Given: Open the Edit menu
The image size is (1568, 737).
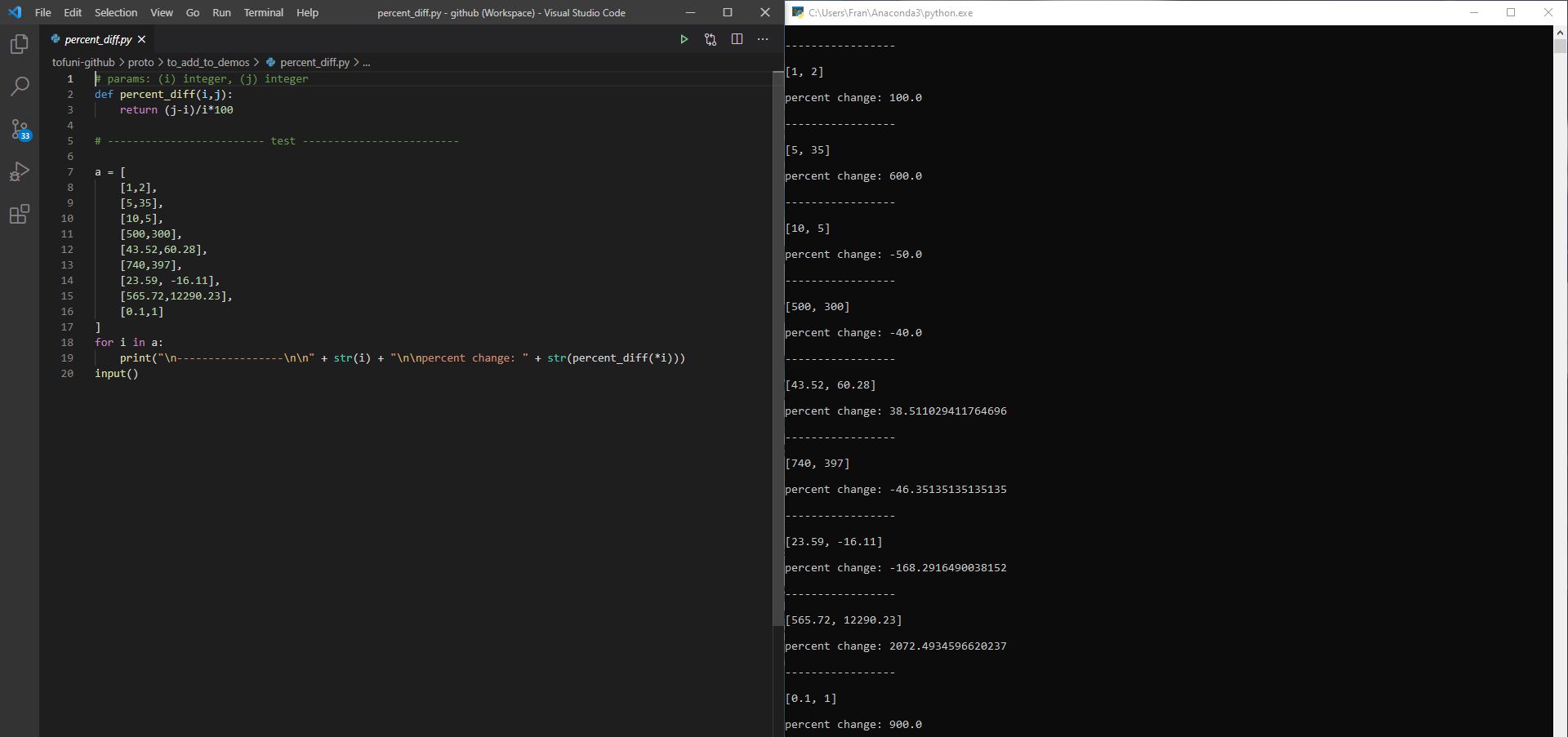Looking at the screenshot, I should point(73,12).
